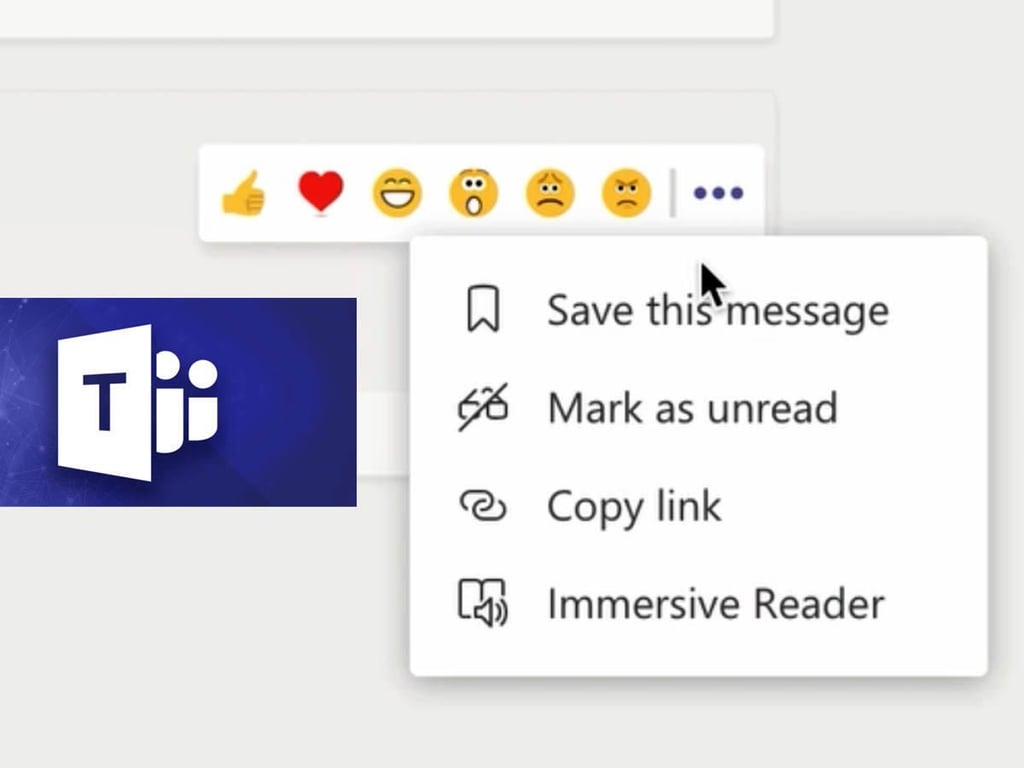React with the sad face emoji
The image size is (1024, 768).
click(550, 193)
